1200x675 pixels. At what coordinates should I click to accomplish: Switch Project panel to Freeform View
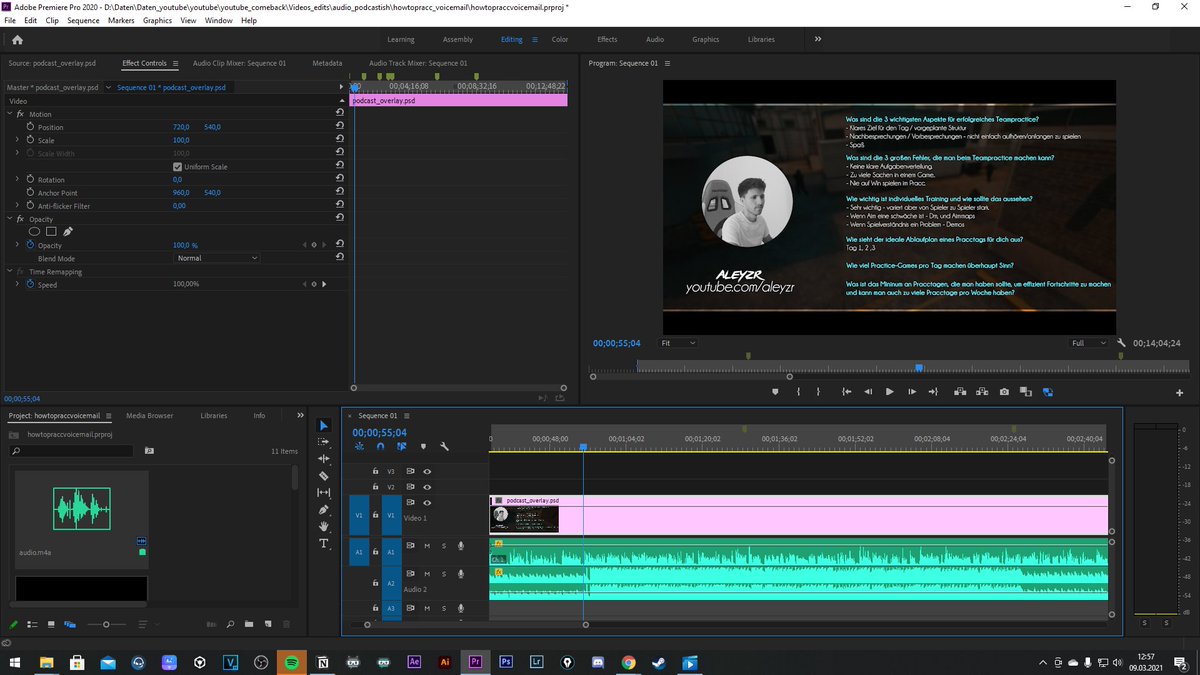pyautogui.click(x=70, y=624)
